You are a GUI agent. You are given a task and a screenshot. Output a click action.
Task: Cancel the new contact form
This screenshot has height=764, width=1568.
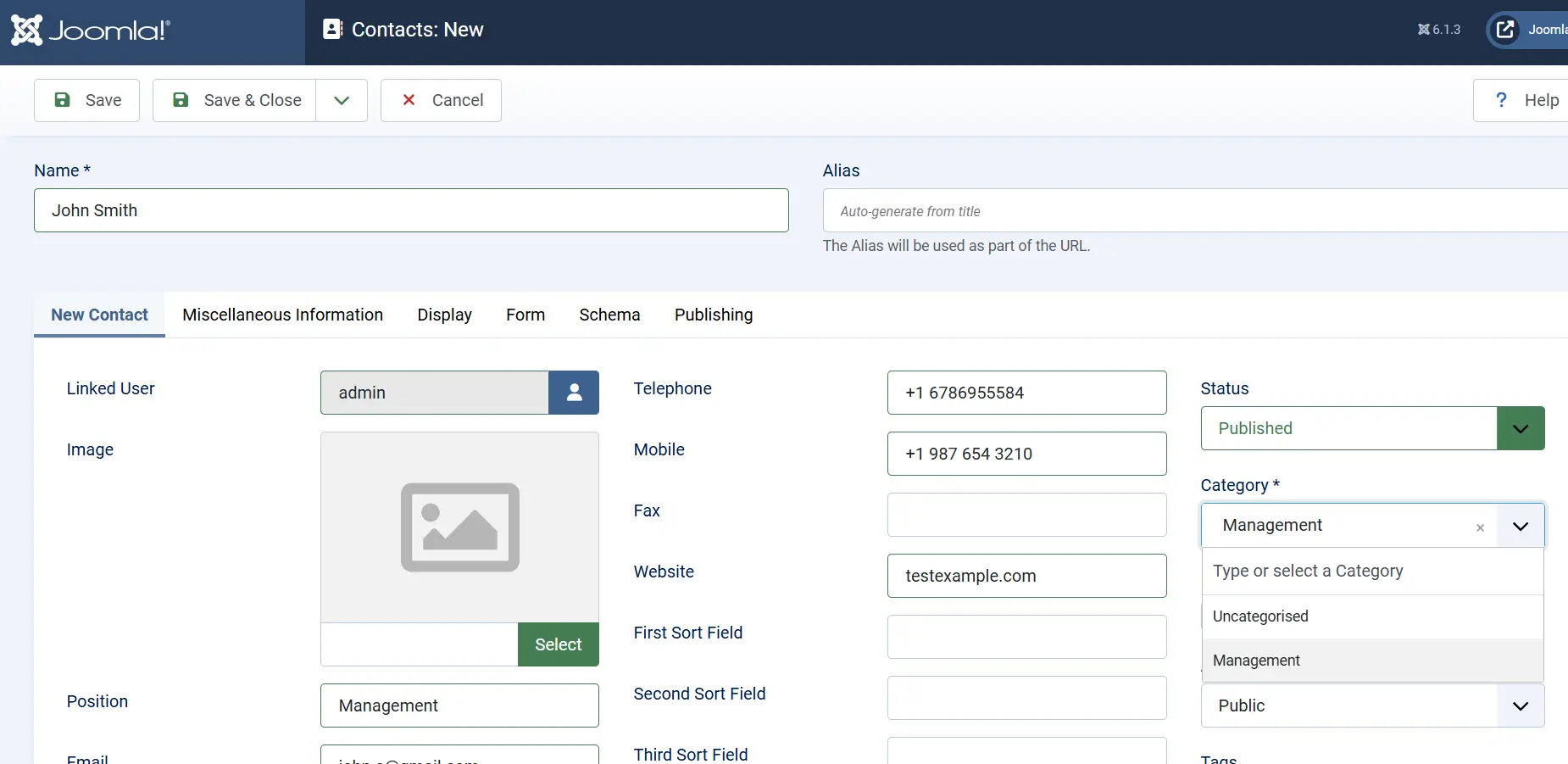pyautogui.click(x=441, y=100)
